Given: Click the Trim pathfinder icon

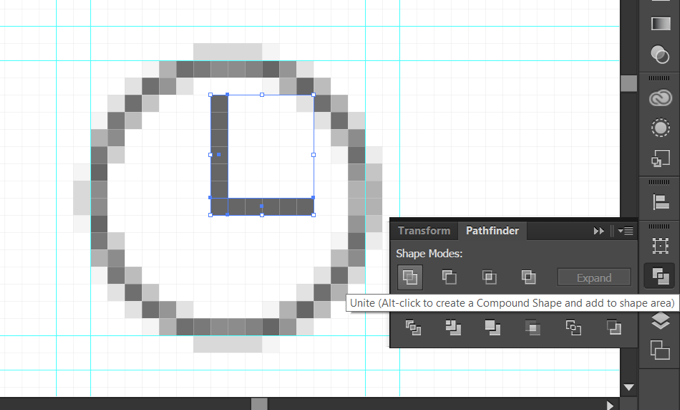Looking at the screenshot, I should 453,328.
